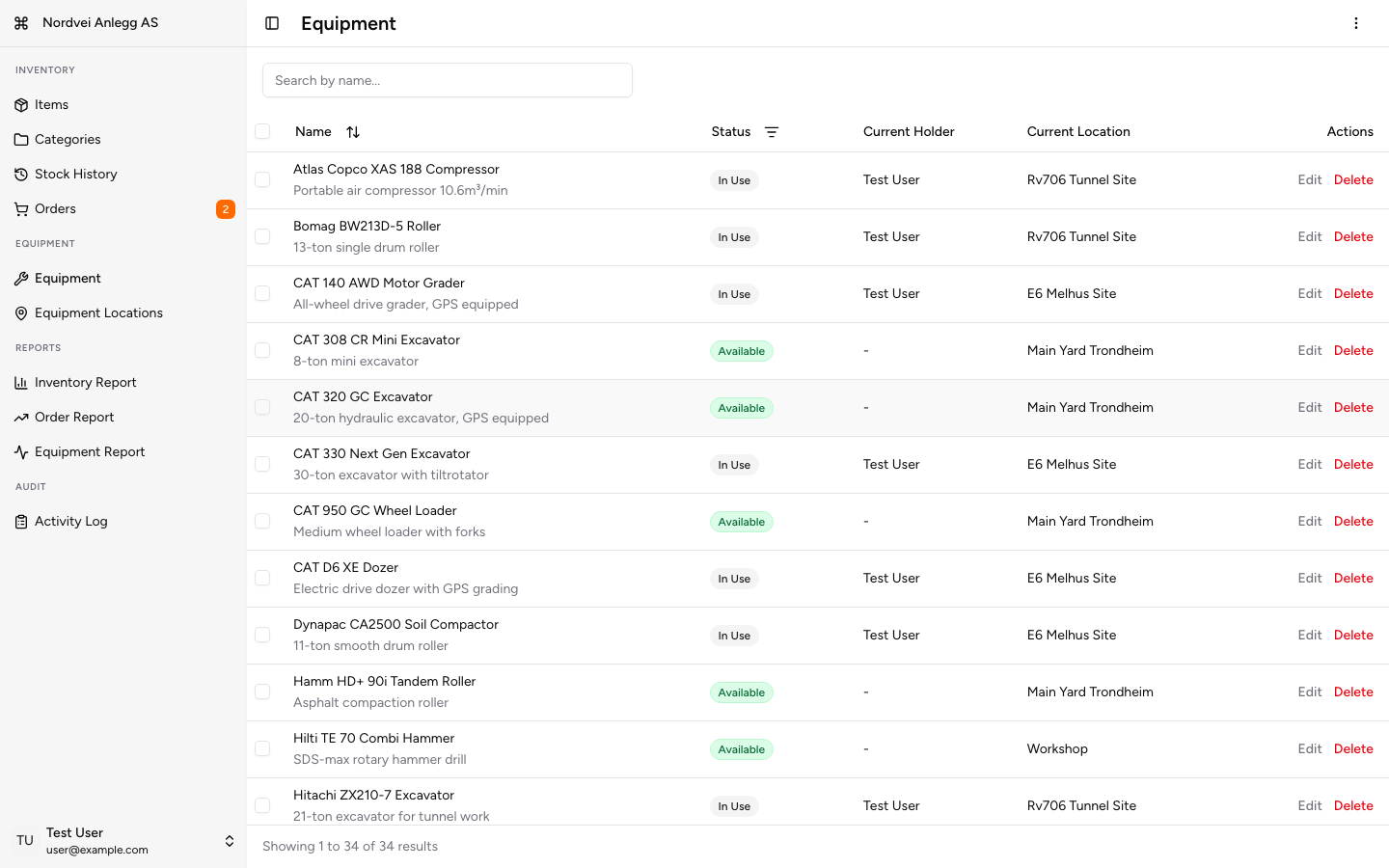Image resolution: width=1389 pixels, height=868 pixels.
Task: Edit the Atlas Copco XAS 188 Compressor
Action: (x=1309, y=179)
